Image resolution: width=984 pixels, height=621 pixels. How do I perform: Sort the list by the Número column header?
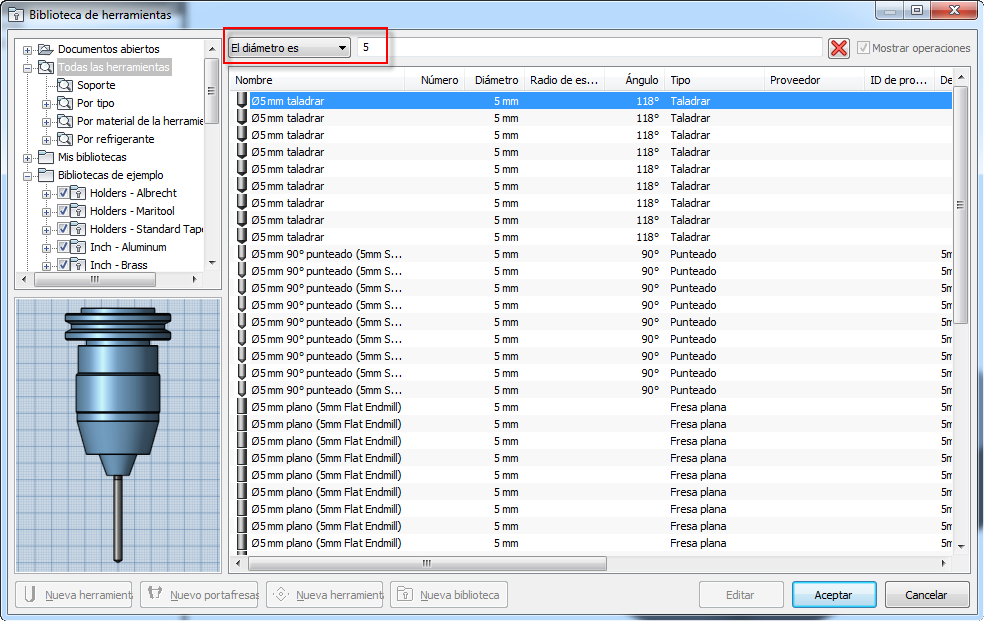[434, 80]
